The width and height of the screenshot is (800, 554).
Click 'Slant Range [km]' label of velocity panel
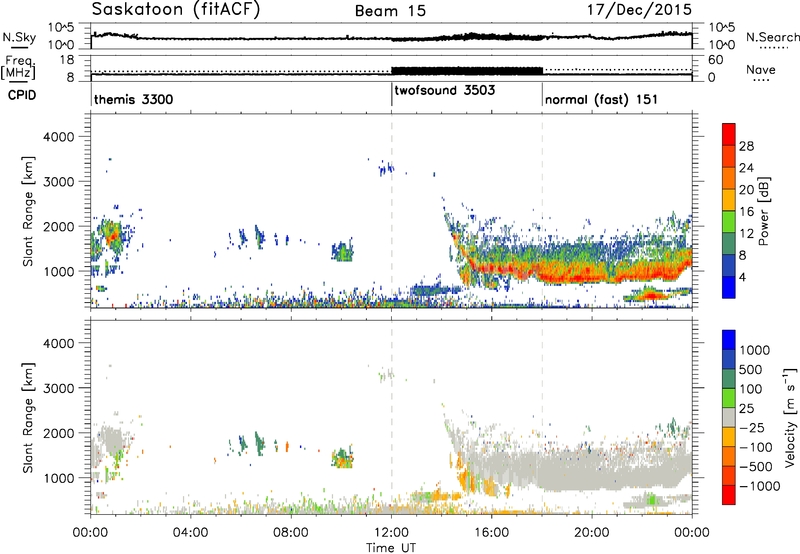28,418
